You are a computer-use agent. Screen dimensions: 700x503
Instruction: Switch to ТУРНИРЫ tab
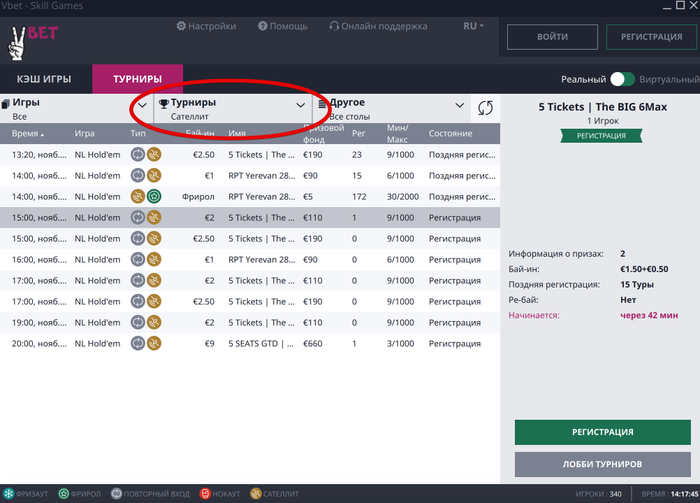pos(138,79)
